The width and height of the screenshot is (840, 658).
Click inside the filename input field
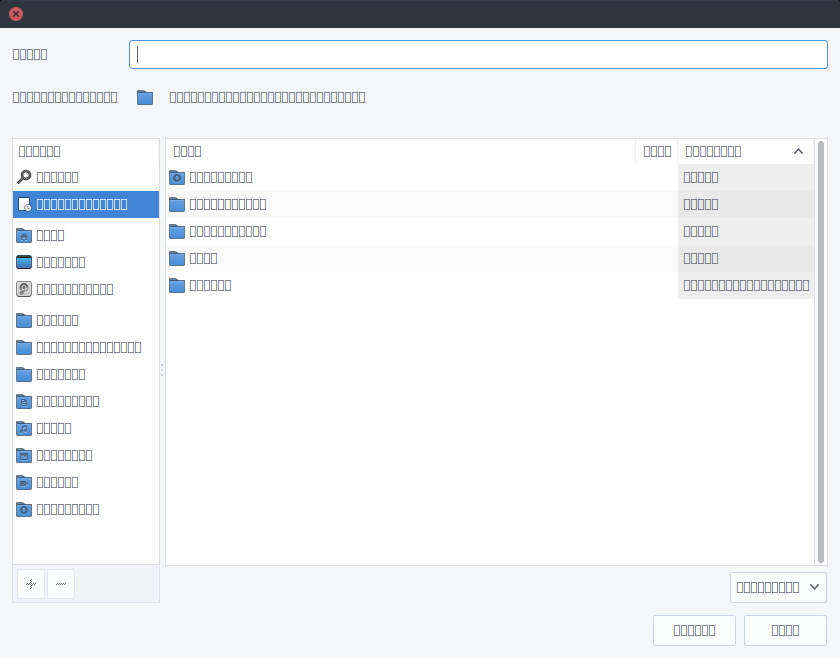tap(478, 54)
